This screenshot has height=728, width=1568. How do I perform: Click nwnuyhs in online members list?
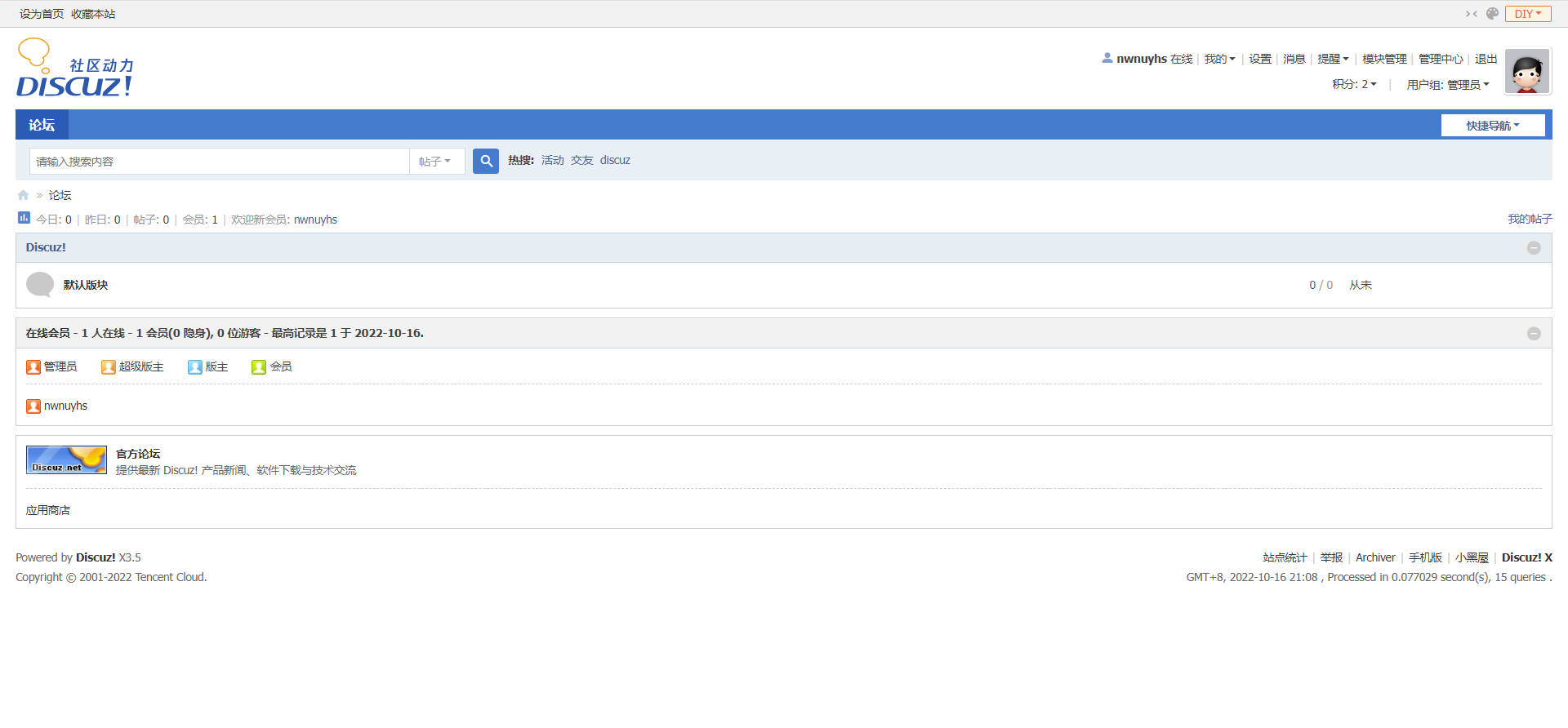pos(65,406)
